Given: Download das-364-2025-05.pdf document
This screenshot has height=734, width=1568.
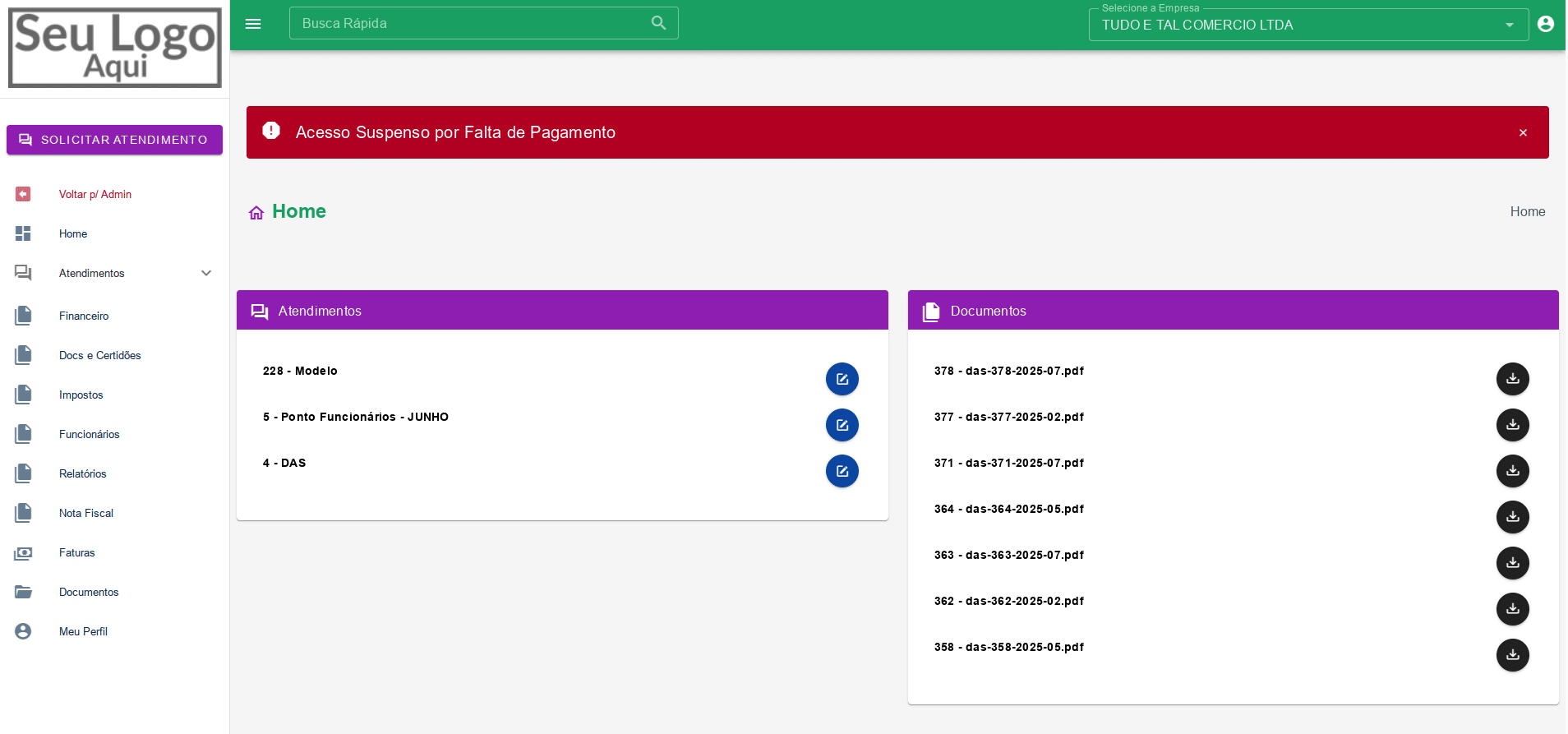Looking at the screenshot, I should click(x=1512, y=517).
